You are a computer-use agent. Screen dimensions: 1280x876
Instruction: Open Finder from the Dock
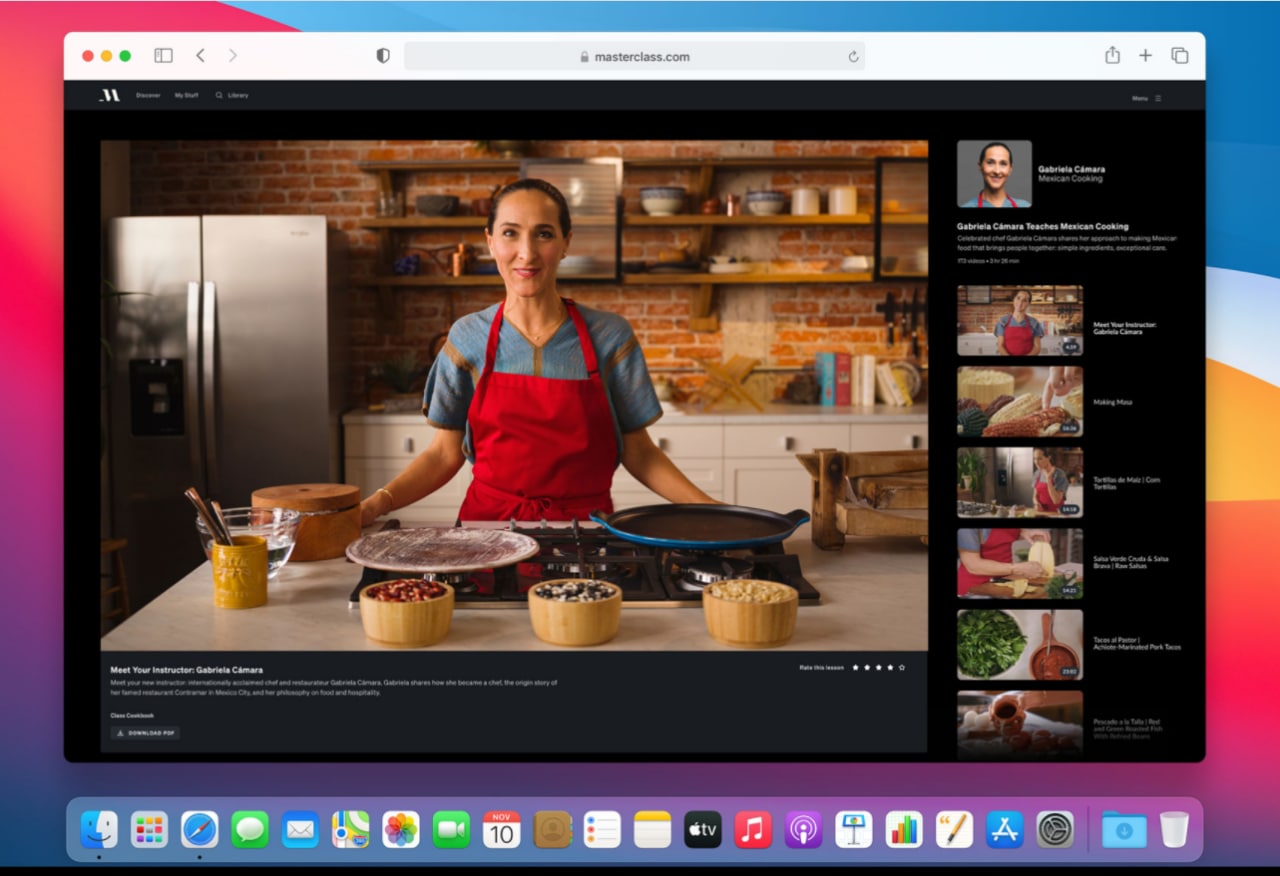click(99, 829)
